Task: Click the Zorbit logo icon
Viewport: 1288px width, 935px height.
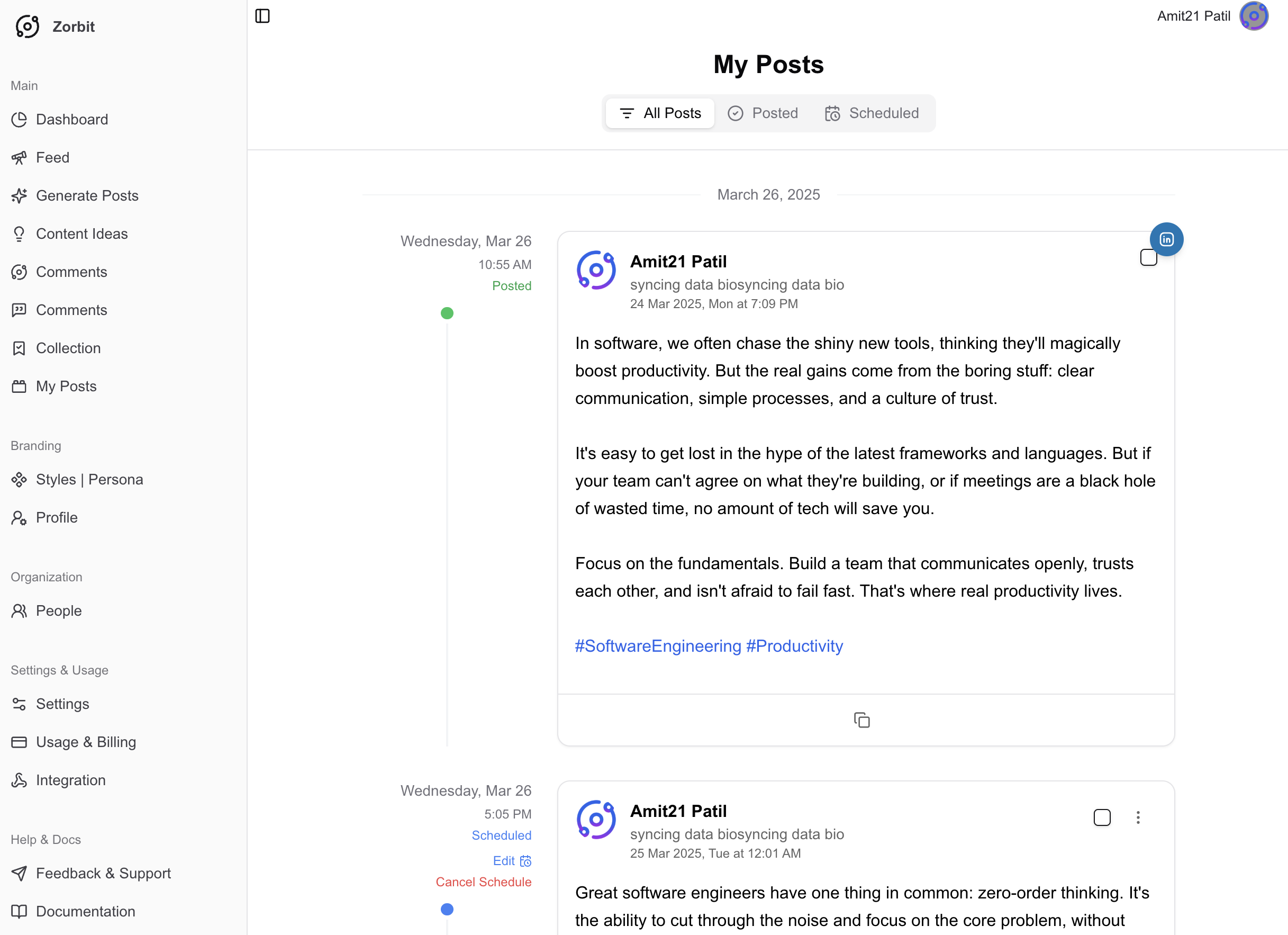Action: pos(28,26)
